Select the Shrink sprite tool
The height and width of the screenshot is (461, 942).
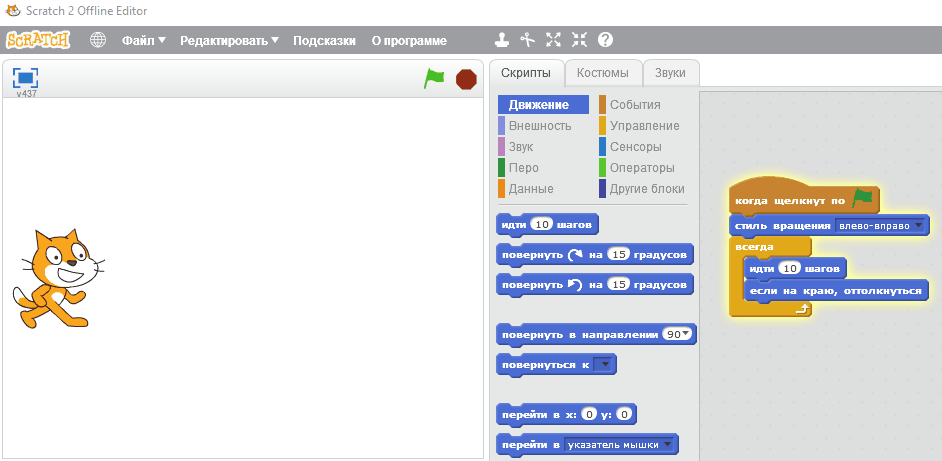tap(579, 41)
